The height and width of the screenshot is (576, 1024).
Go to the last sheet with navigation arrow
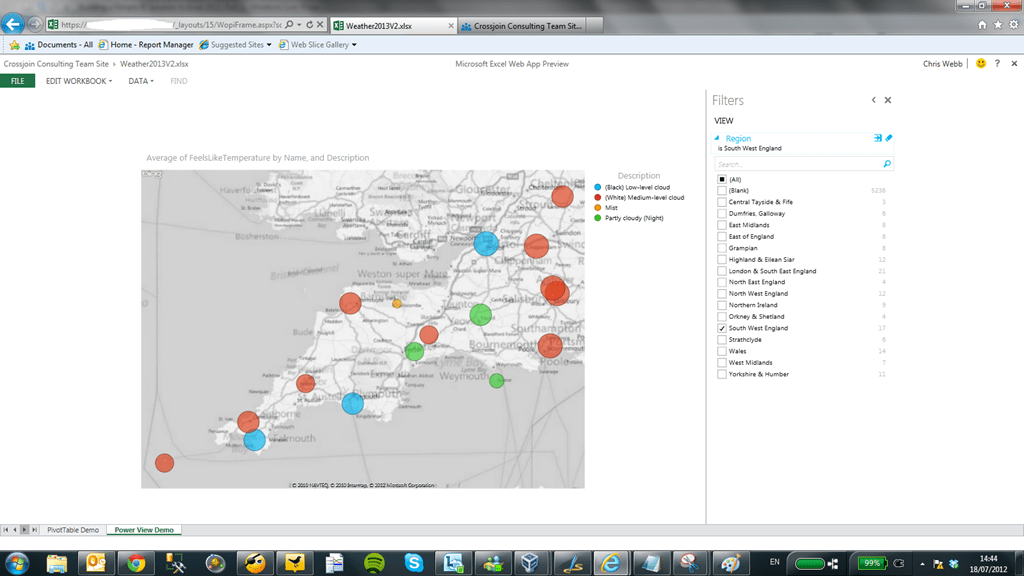[x=34, y=530]
